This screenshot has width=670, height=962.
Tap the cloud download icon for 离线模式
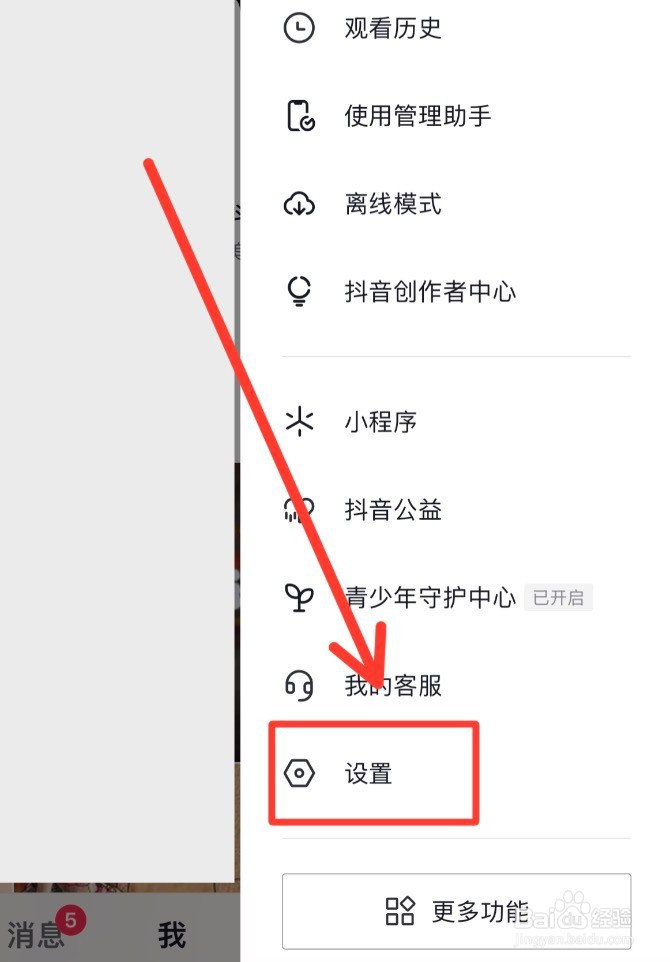(299, 204)
